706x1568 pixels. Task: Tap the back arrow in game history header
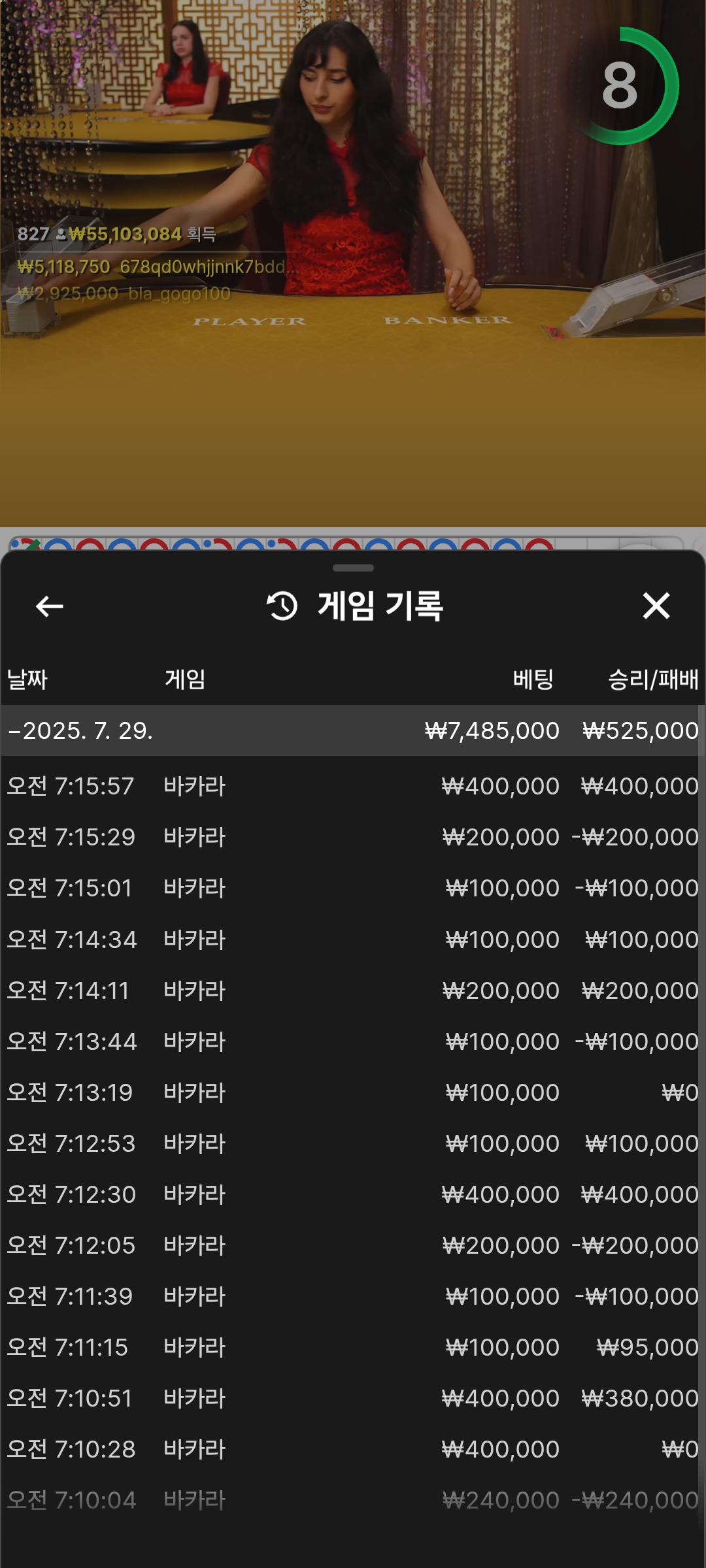(x=49, y=606)
